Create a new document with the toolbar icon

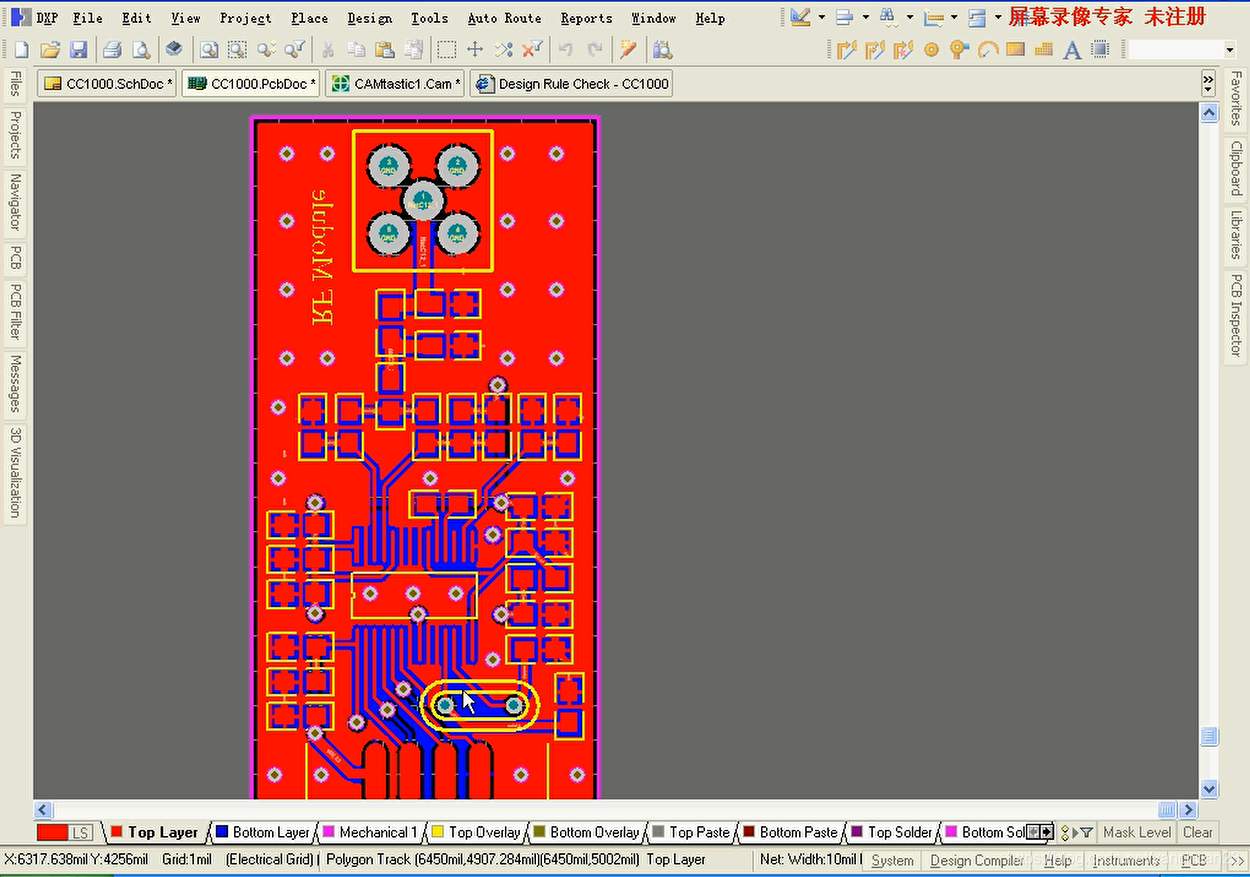22,49
